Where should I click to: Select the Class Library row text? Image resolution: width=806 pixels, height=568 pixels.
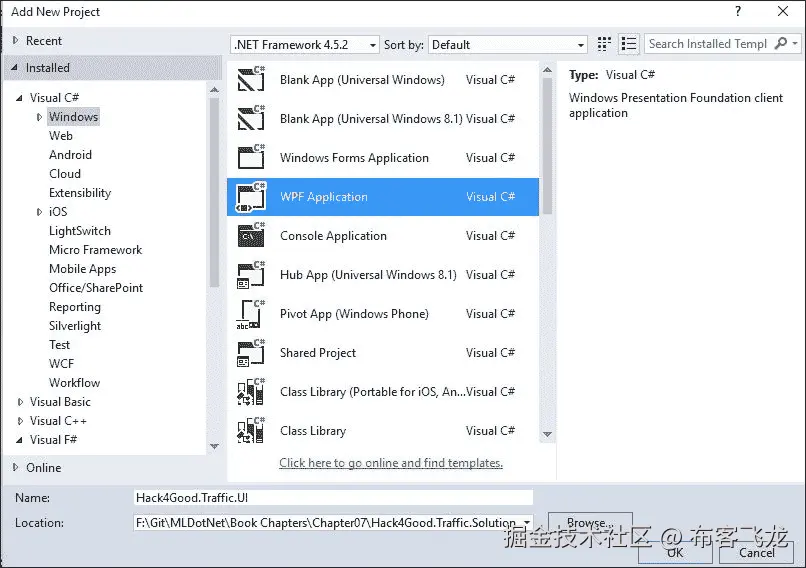[313, 431]
